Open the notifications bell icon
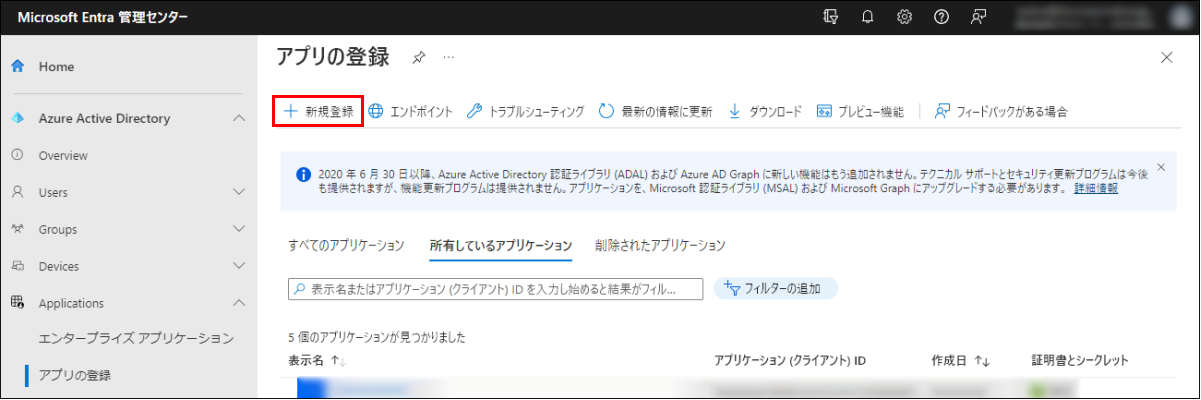1201x400 pixels. click(x=867, y=17)
